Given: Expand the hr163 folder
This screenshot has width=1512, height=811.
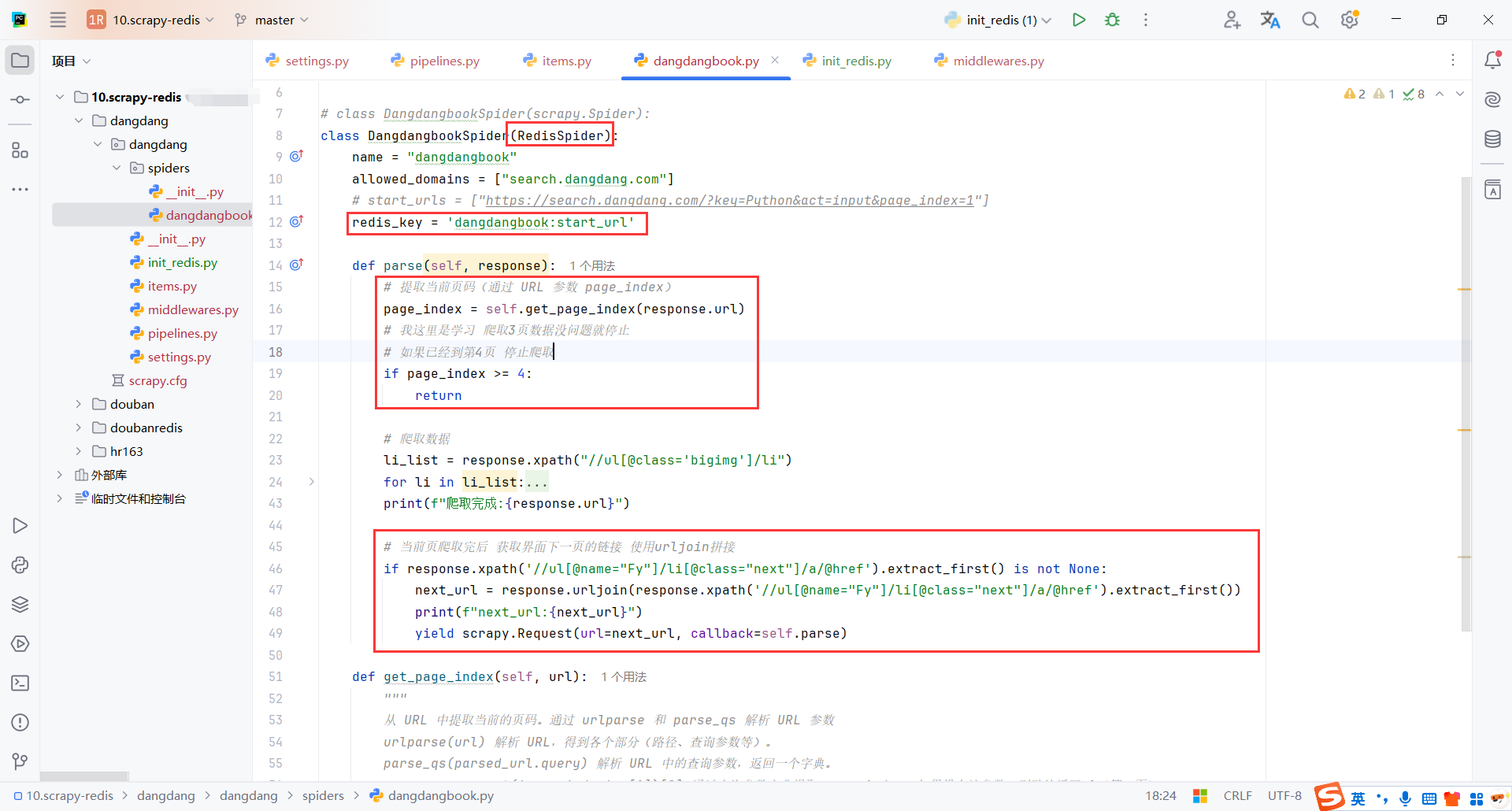Looking at the screenshot, I should point(79,451).
